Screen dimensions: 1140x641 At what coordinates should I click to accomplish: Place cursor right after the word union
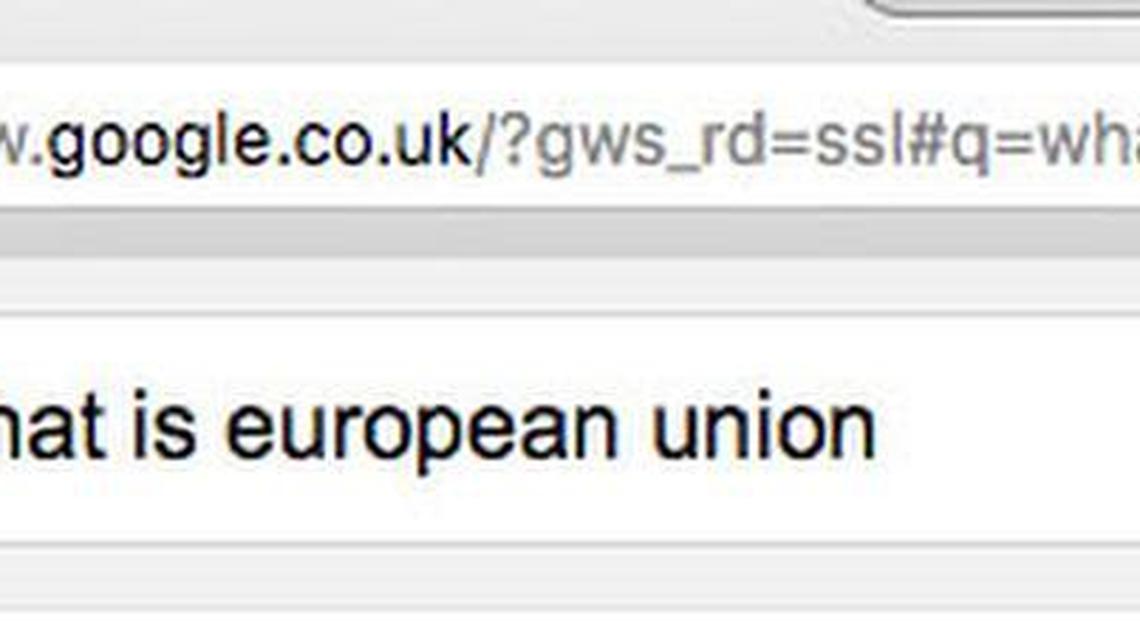[x=878, y=429]
